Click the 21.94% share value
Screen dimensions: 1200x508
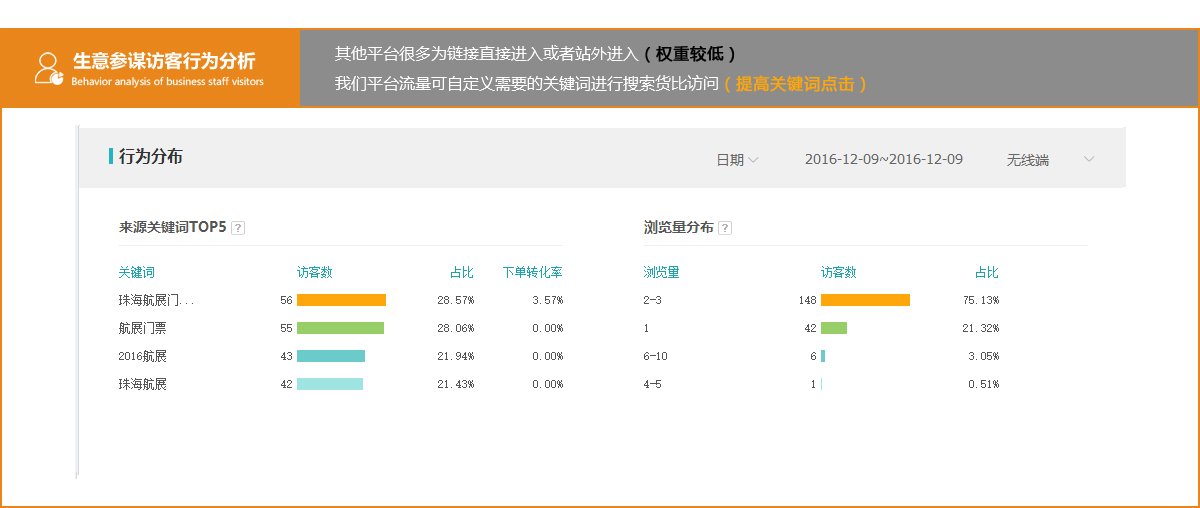[455, 356]
